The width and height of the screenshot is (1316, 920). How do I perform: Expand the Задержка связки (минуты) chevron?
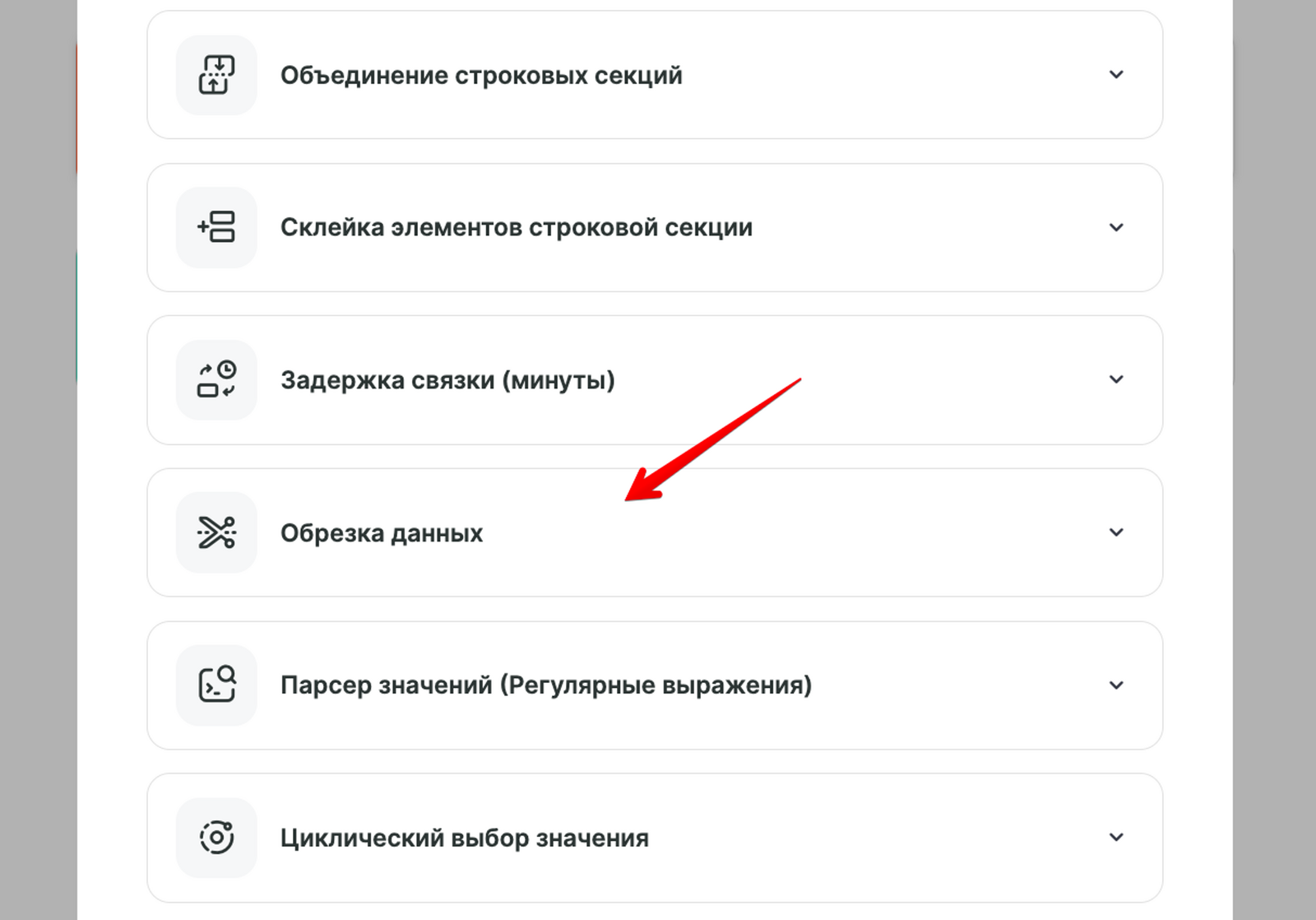(1116, 379)
